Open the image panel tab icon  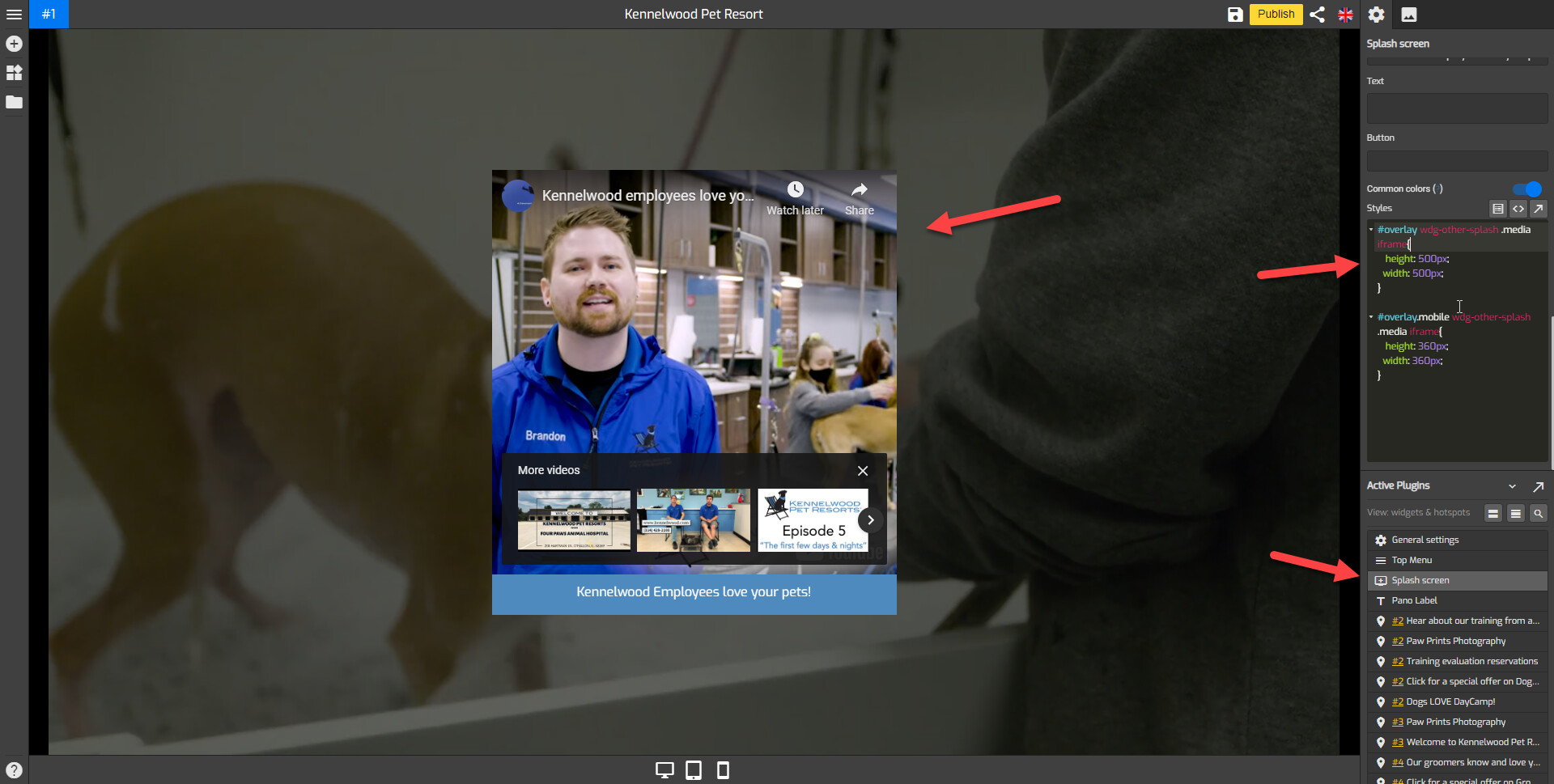[x=1409, y=15]
